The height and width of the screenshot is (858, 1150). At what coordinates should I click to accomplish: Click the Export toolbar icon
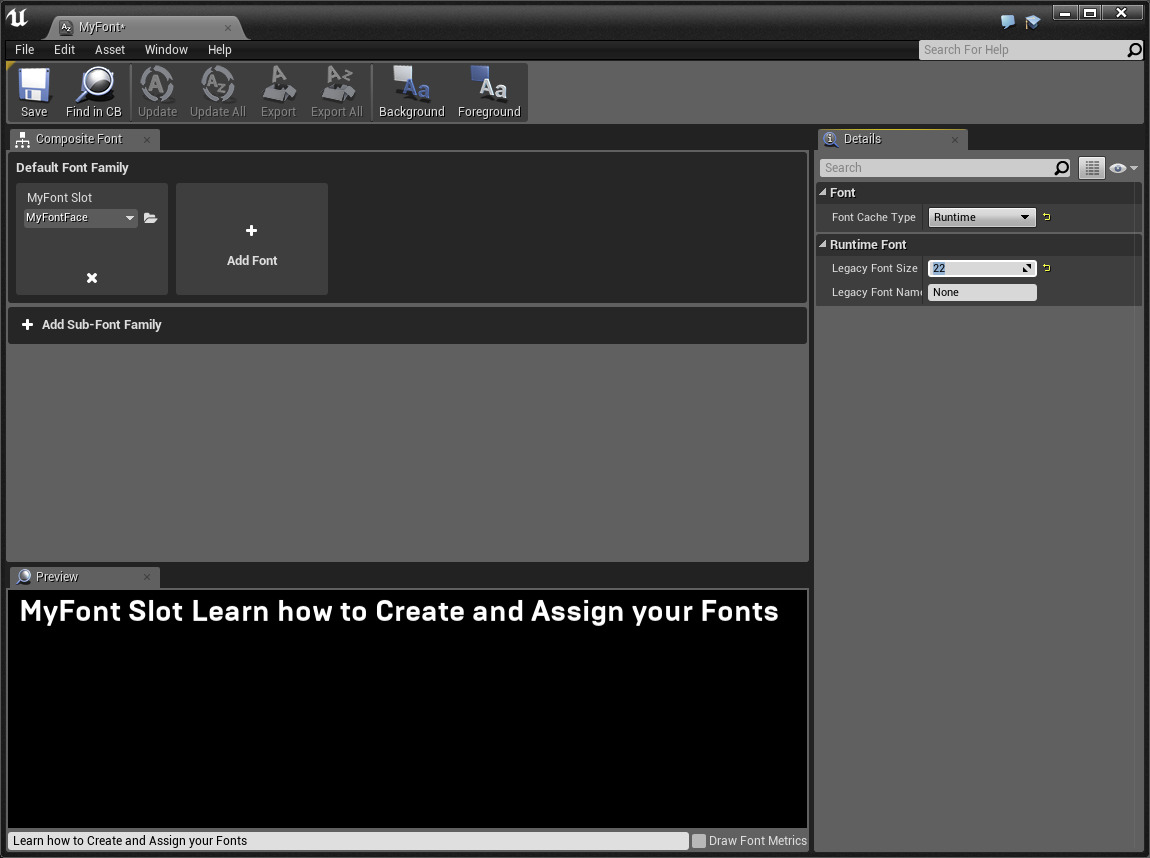point(278,91)
